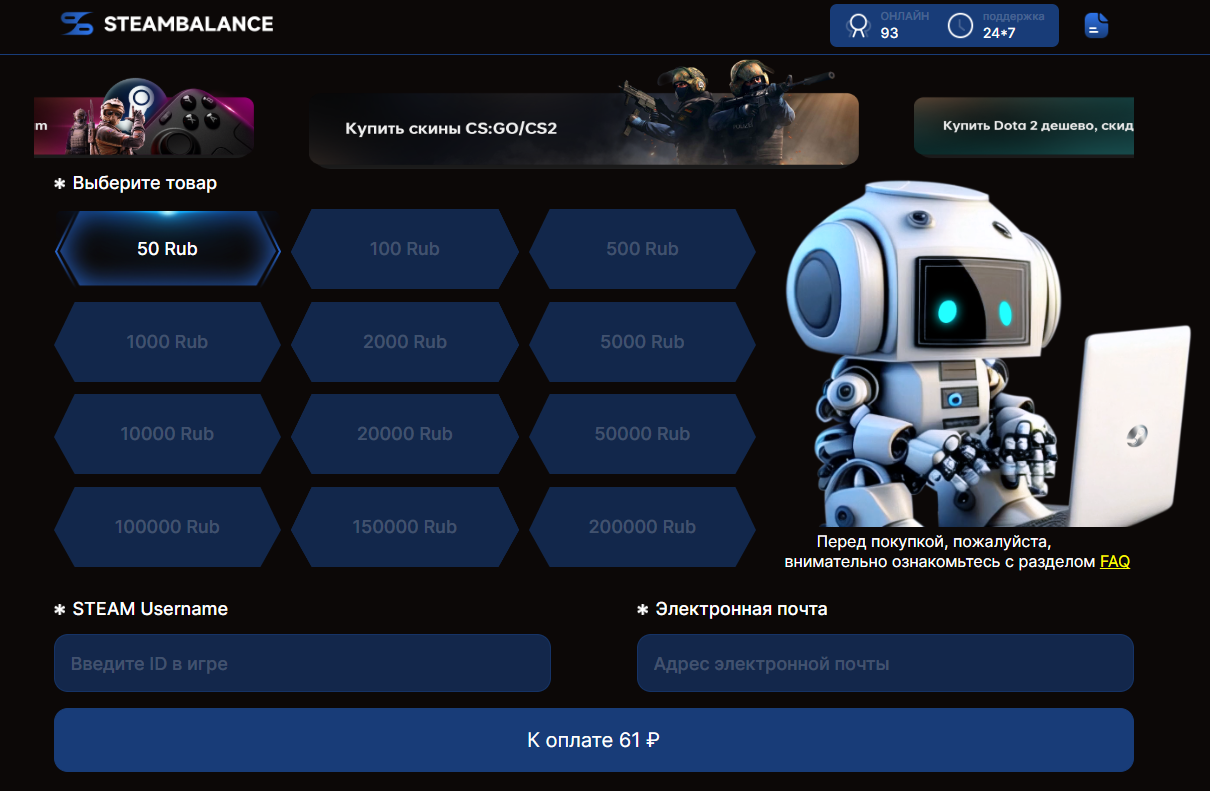Select the 10000 Rub option
This screenshot has height=791, width=1210.
click(167, 434)
